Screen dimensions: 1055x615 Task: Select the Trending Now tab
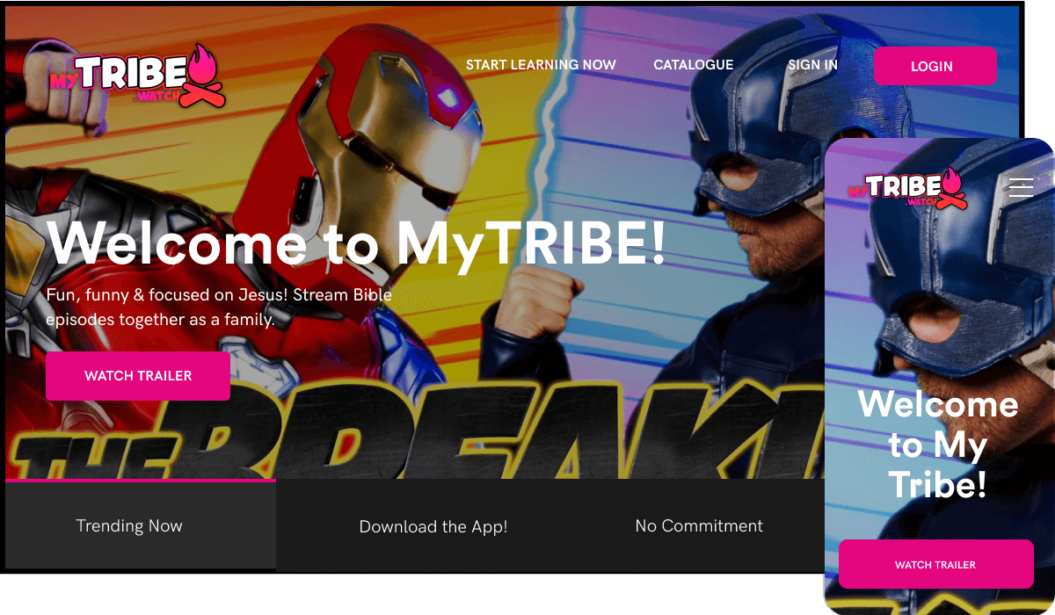pyautogui.click(x=140, y=526)
